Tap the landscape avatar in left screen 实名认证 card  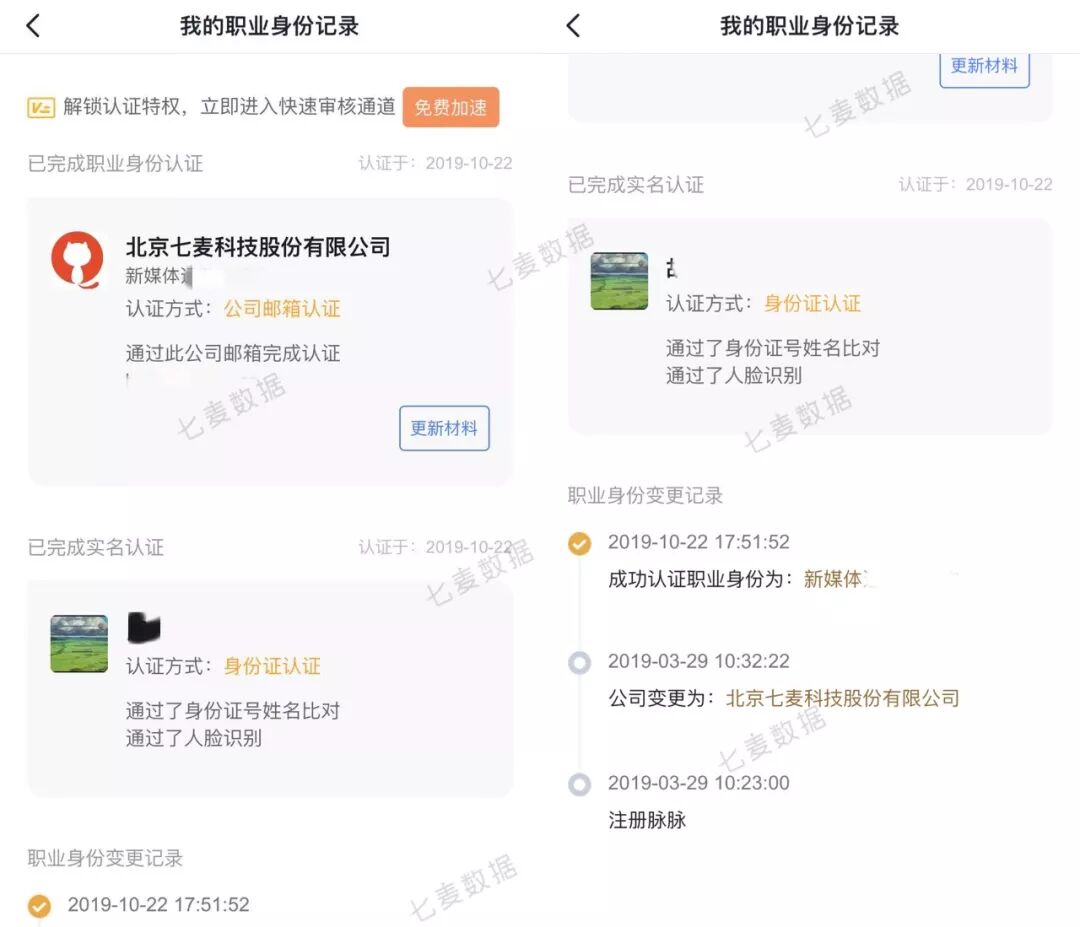[79, 643]
